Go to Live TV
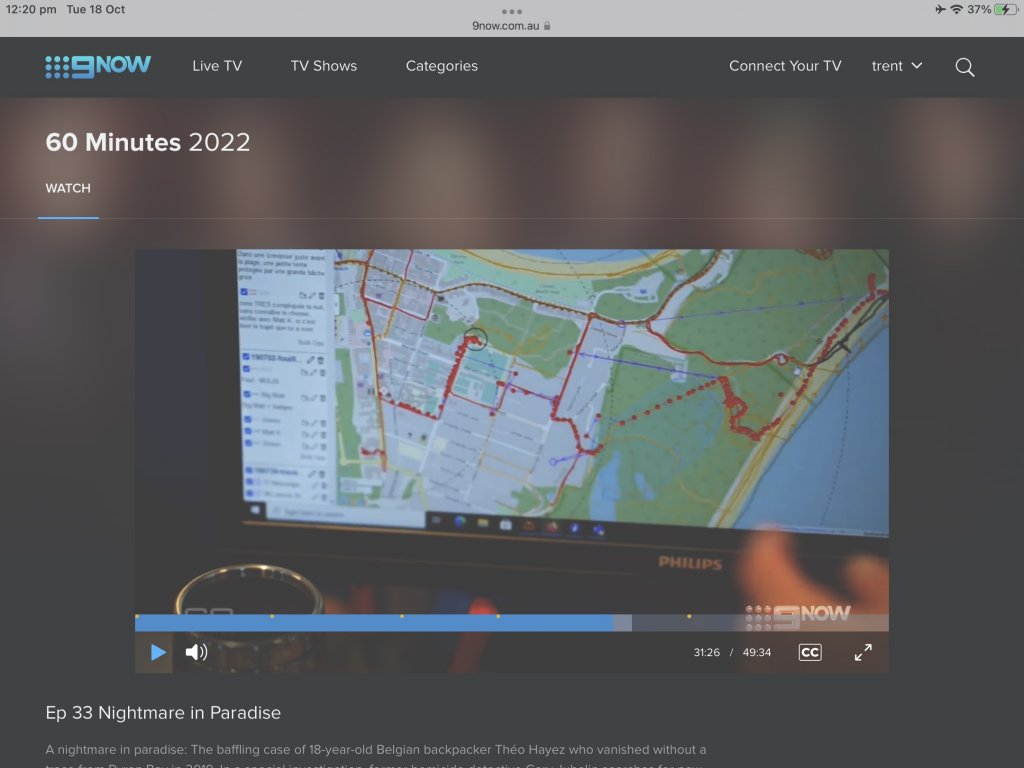The width and height of the screenshot is (1024, 768). [x=217, y=66]
